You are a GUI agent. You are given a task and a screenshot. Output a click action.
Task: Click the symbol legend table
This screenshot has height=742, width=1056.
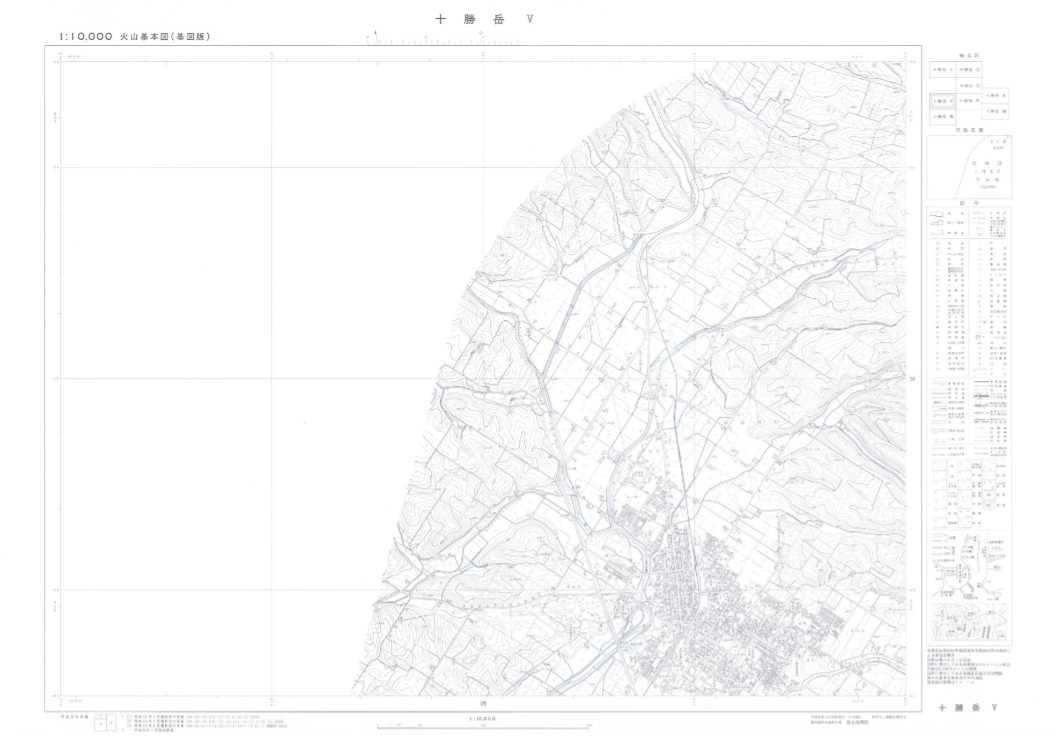[x=969, y=290]
